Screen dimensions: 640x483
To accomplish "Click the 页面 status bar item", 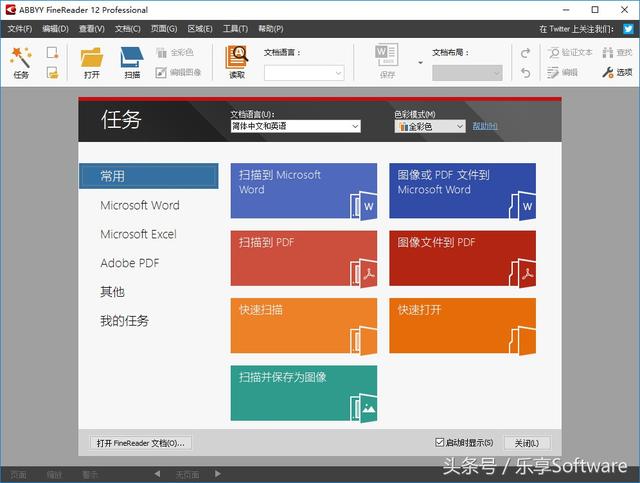I will [18, 474].
